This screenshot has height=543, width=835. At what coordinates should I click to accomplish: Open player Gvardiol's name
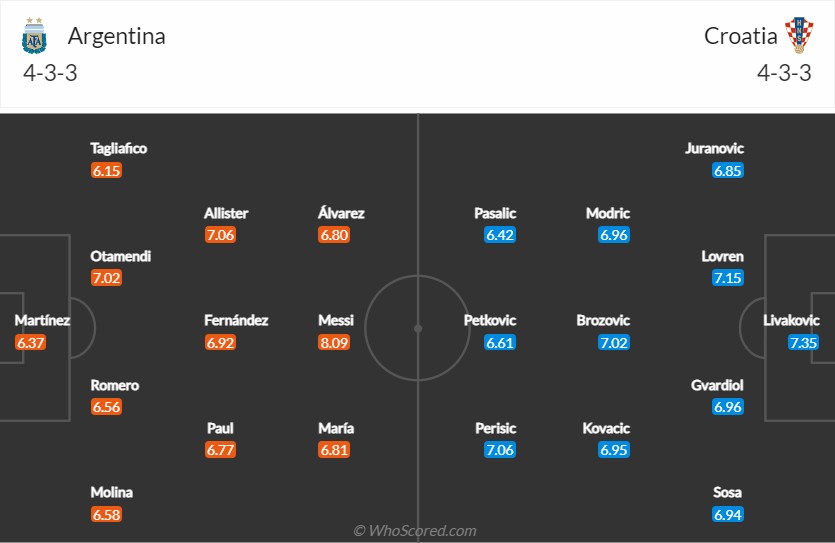[717, 385]
